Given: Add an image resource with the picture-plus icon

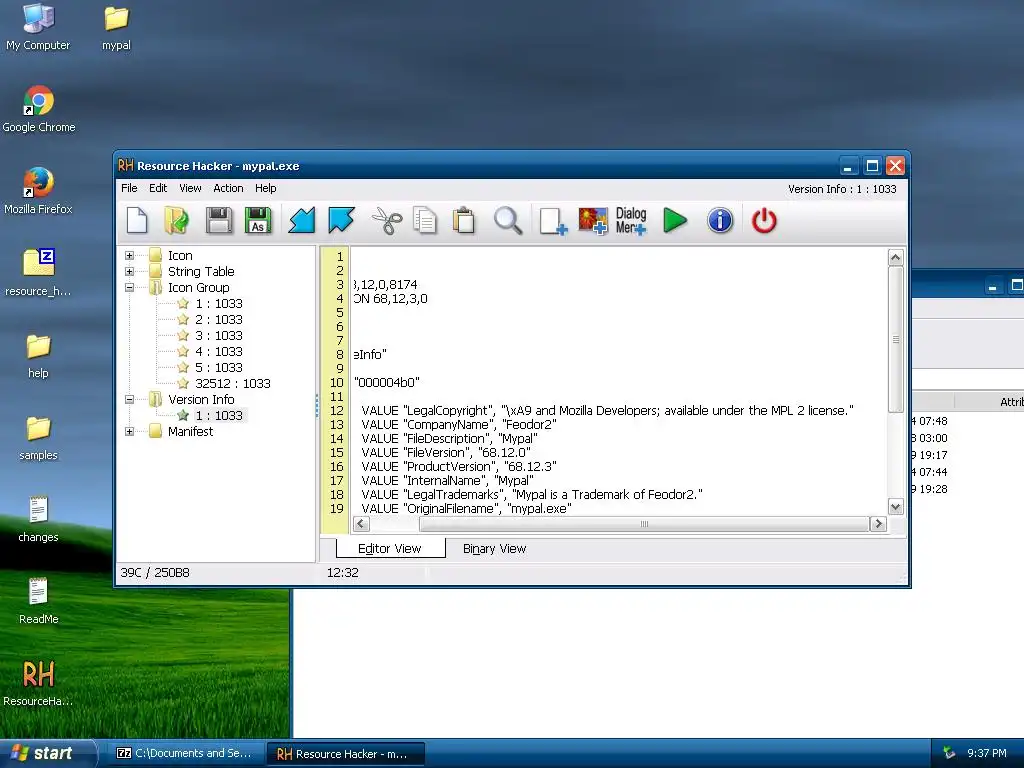Looking at the screenshot, I should point(592,221).
